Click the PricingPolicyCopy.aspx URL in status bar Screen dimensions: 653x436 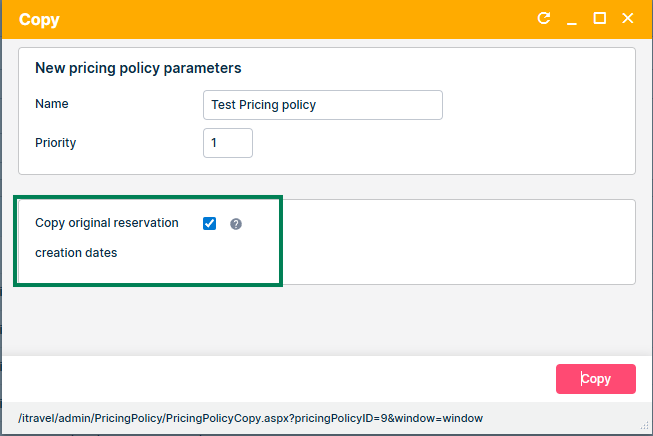(x=250, y=417)
